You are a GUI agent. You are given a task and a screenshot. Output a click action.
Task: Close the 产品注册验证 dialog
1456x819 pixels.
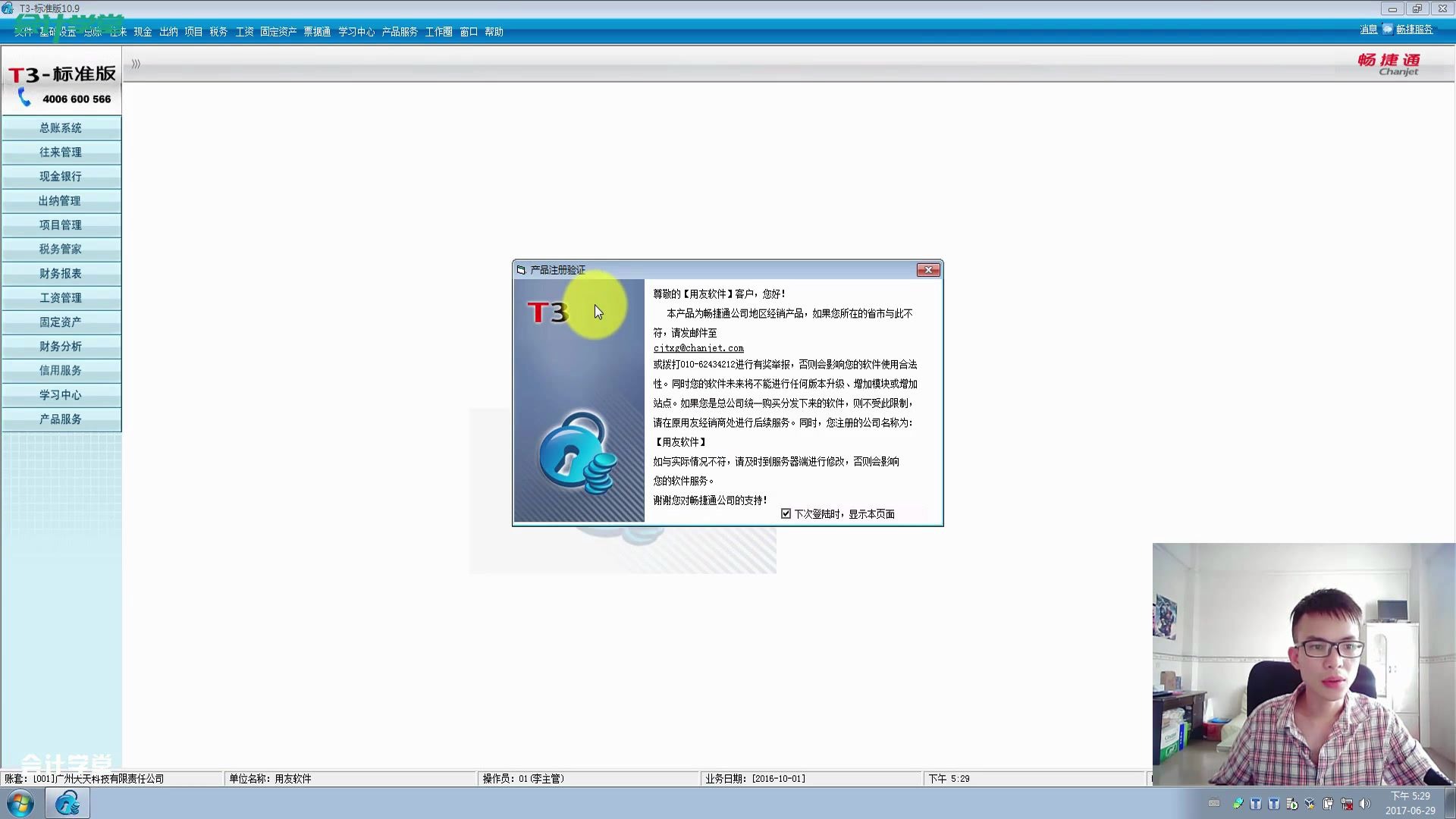[928, 270]
